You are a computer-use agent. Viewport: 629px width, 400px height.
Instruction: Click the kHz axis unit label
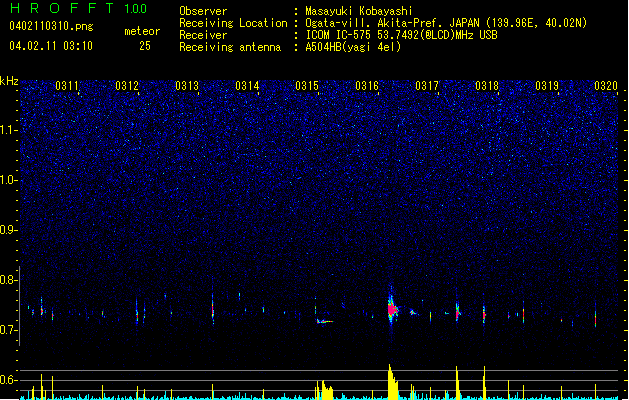pos(9,81)
